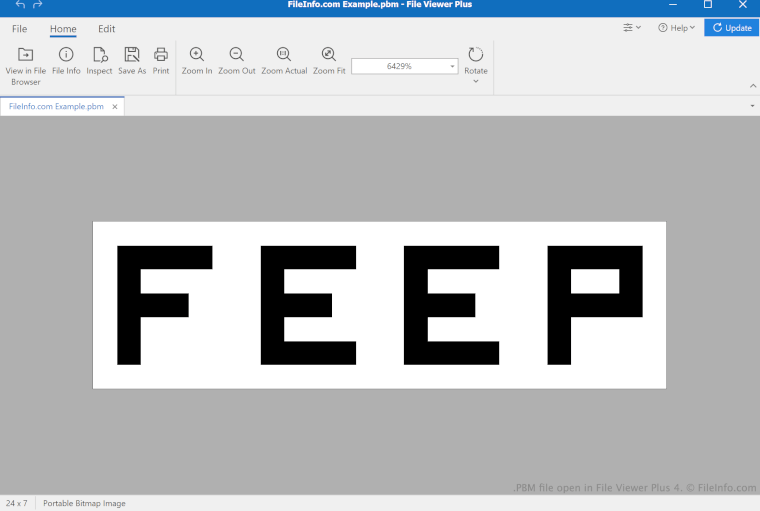Click the redo arrow in title bar

[x=38, y=5]
